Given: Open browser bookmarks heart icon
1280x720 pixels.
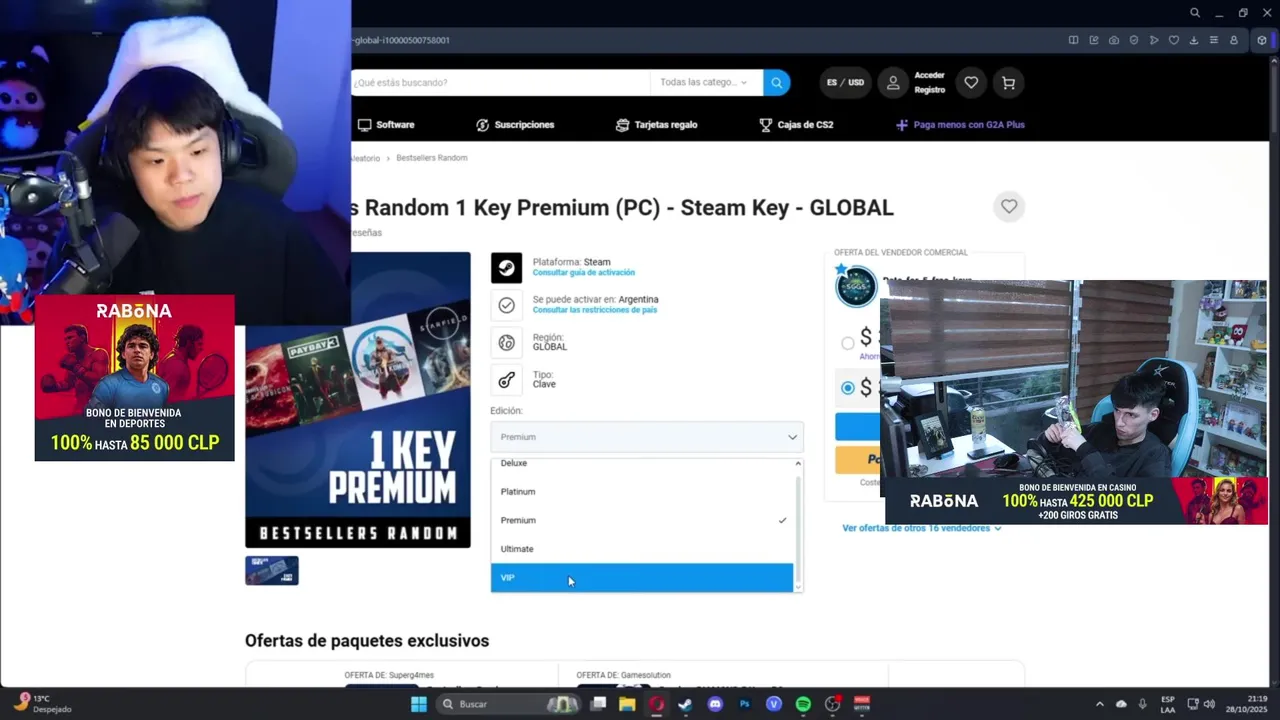Looking at the screenshot, I should pos(1174,40).
